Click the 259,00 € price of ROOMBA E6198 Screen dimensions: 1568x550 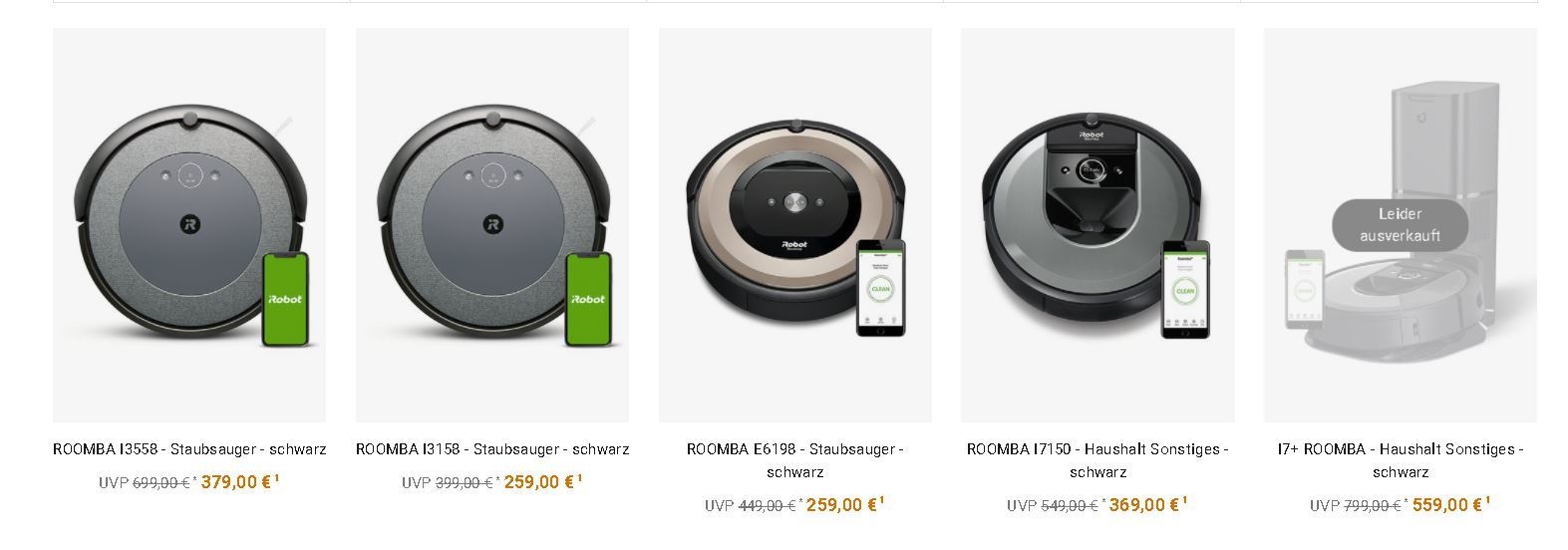click(841, 505)
